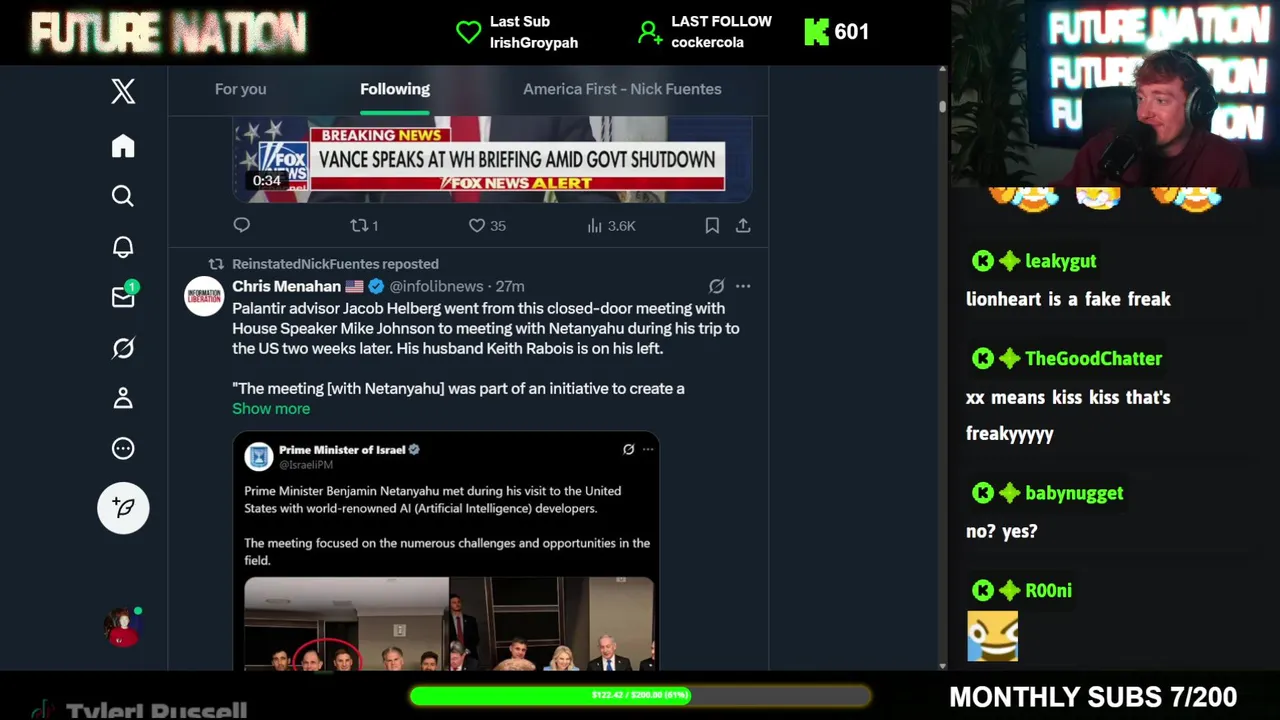The image size is (1280, 720).
Task: Play the Fox News Vance briefing video
Action: tap(492, 158)
